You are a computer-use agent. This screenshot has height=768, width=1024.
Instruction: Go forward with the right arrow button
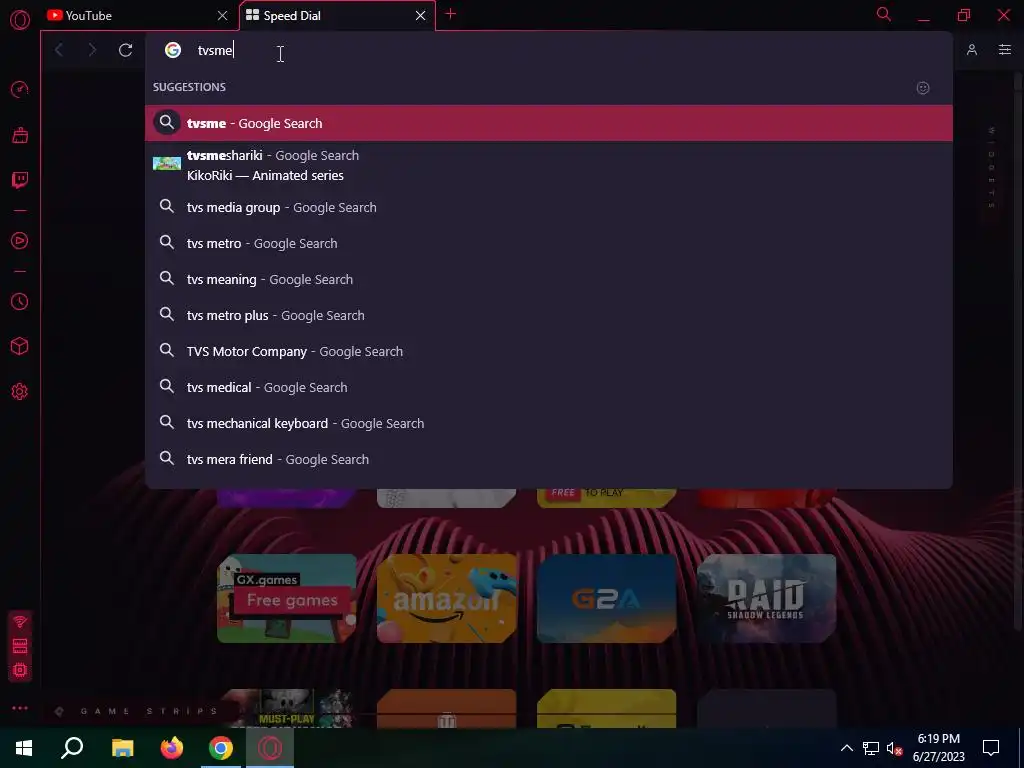pos(92,50)
